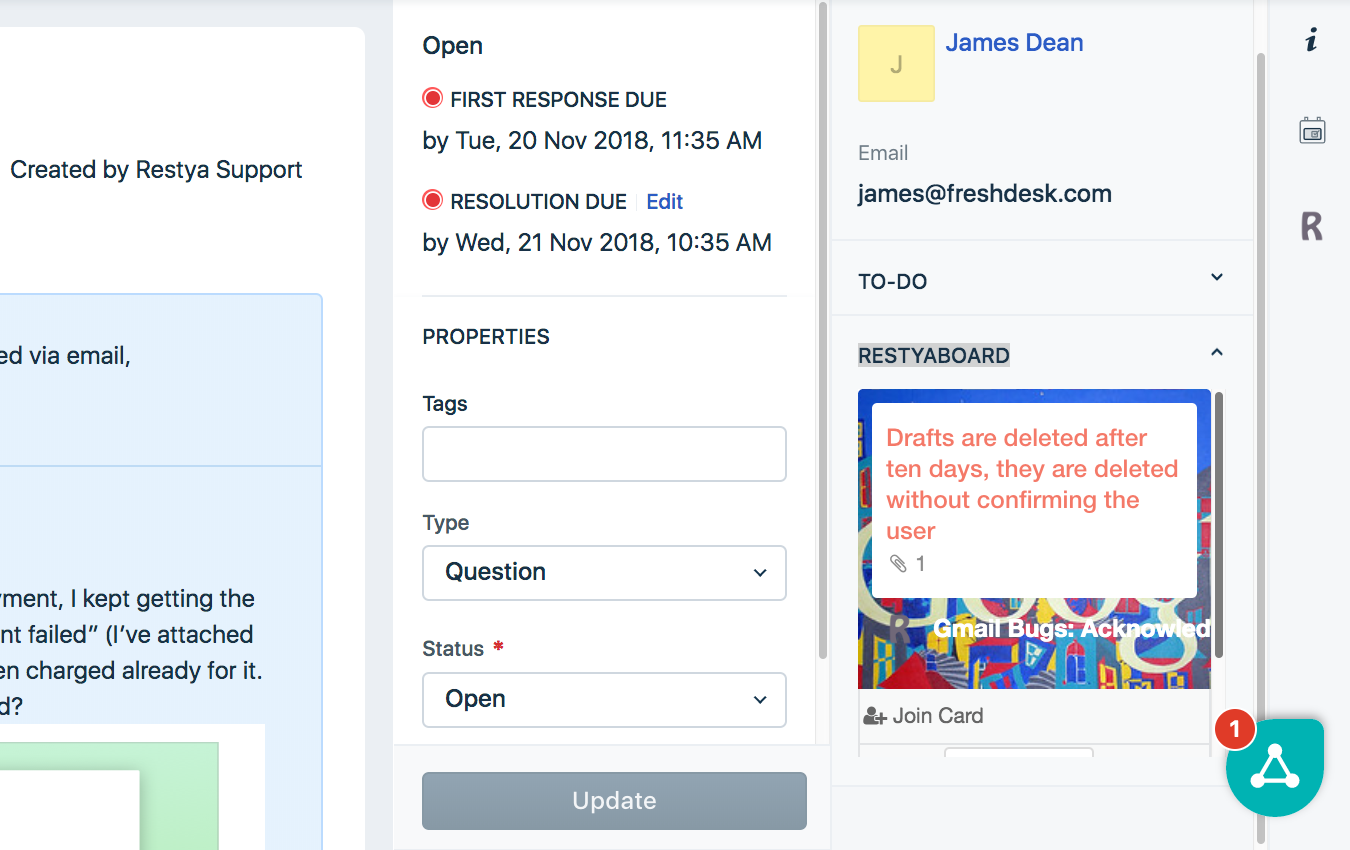
Task: Click the paperclip attachment icon on card
Action: 898,564
